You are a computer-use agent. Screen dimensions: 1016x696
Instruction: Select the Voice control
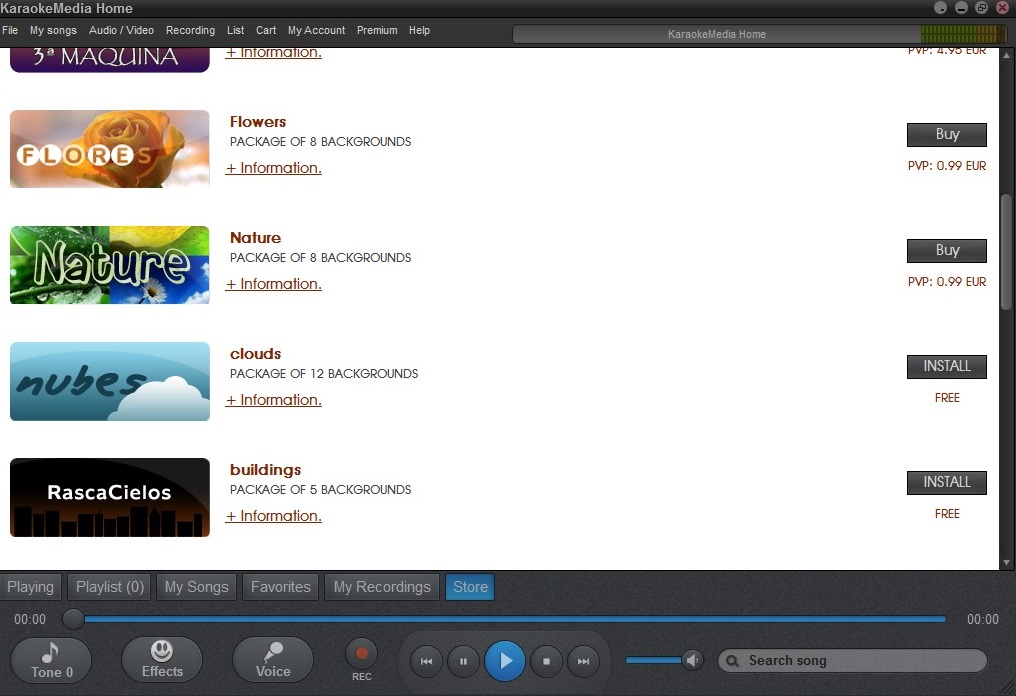272,659
